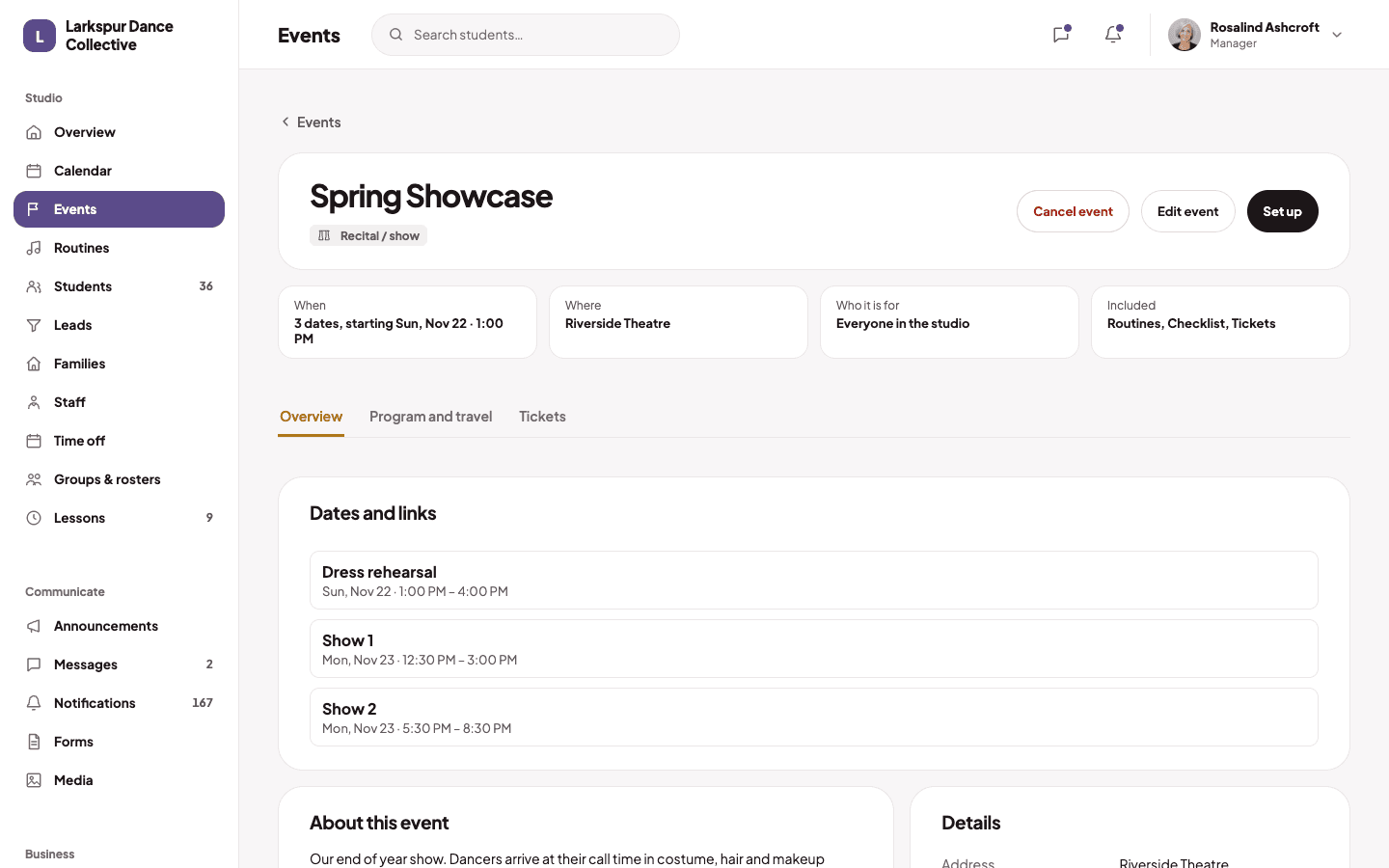This screenshot has height=868, width=1389.
Task: Click the Larkspur Dance Collective logo icon
Action: point(40,36)
